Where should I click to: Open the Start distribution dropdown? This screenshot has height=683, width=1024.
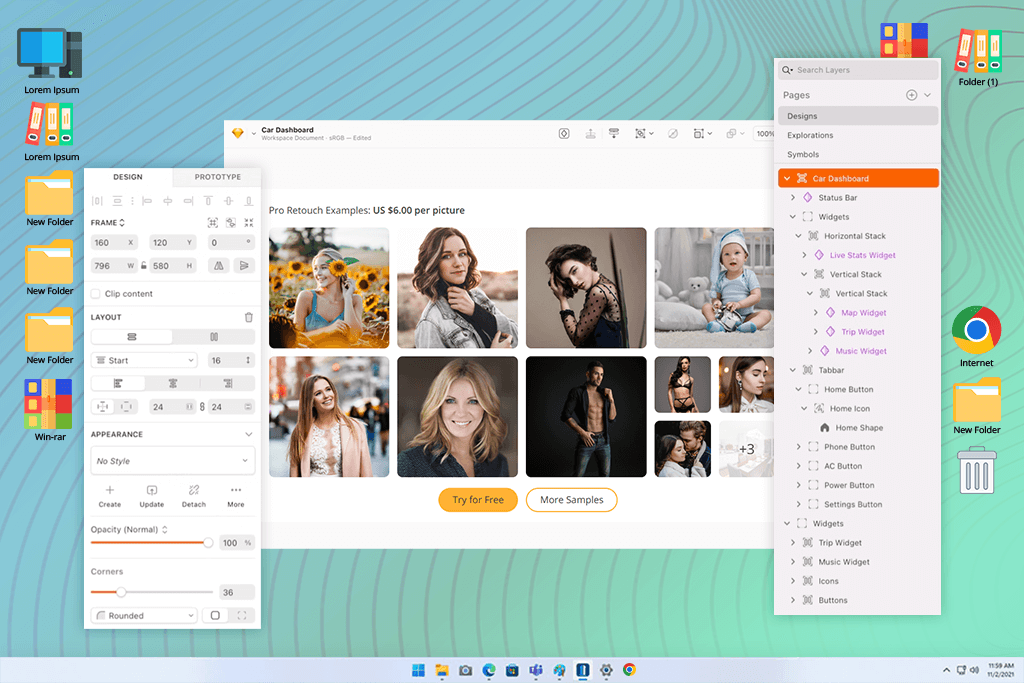[144, 360]
